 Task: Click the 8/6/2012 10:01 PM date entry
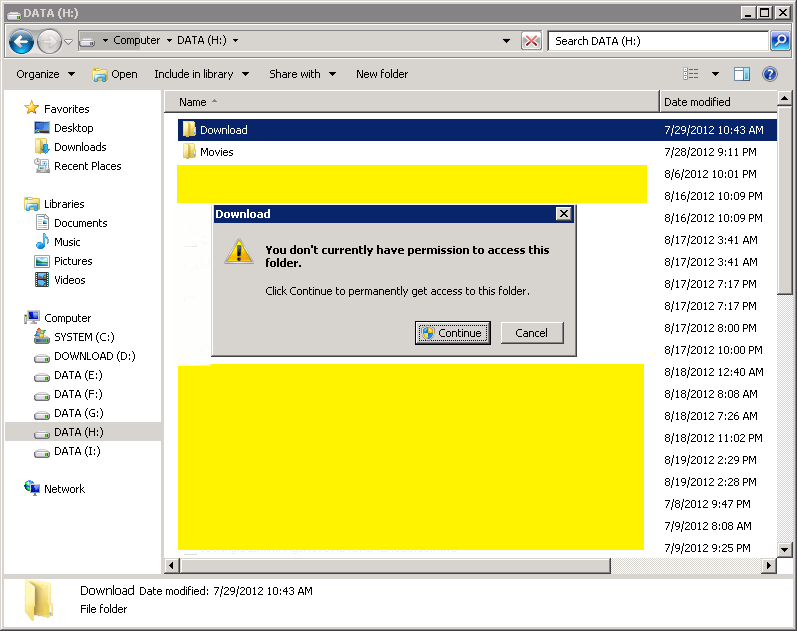[710, 174]
